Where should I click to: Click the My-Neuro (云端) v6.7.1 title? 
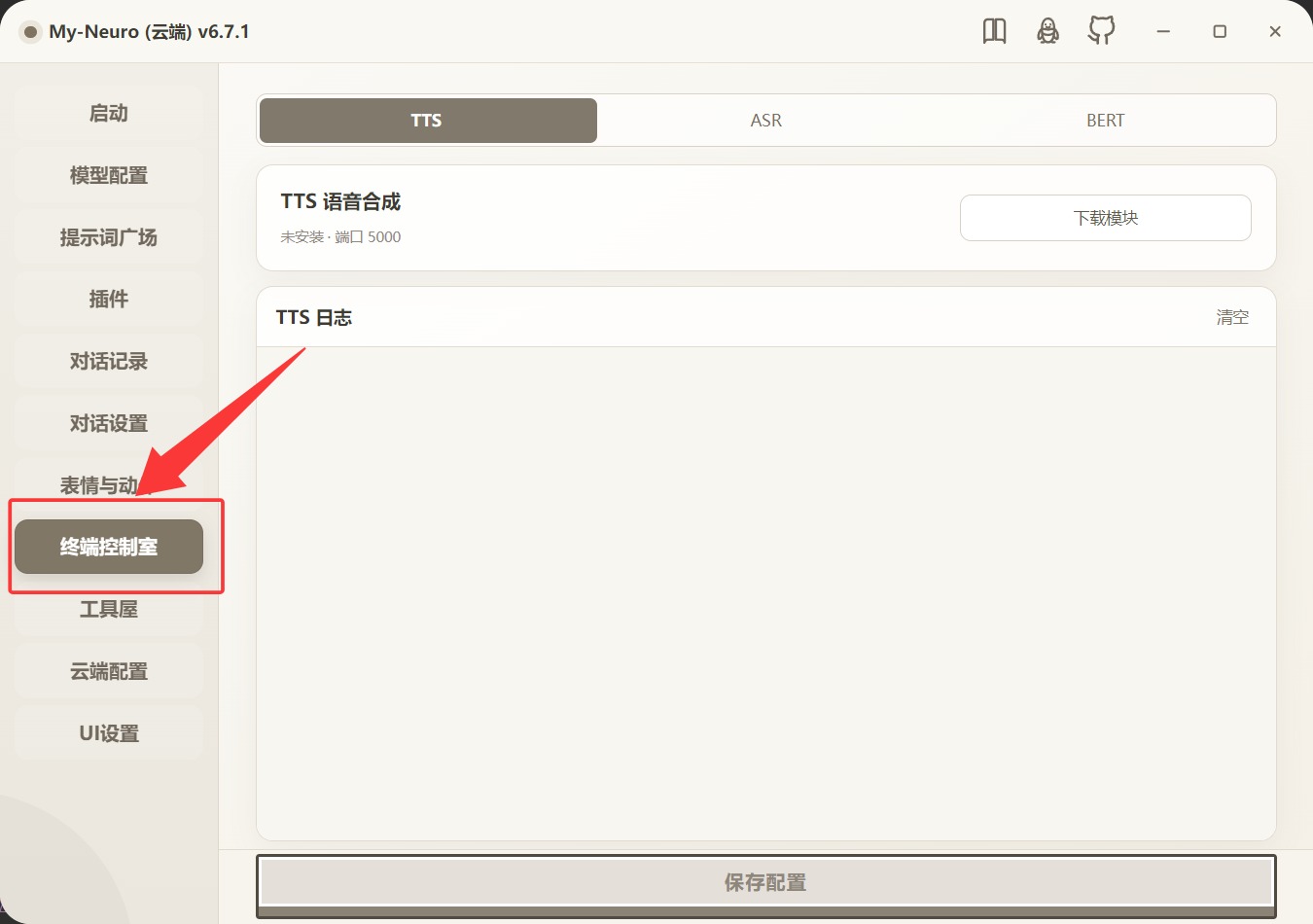[149, 31]
